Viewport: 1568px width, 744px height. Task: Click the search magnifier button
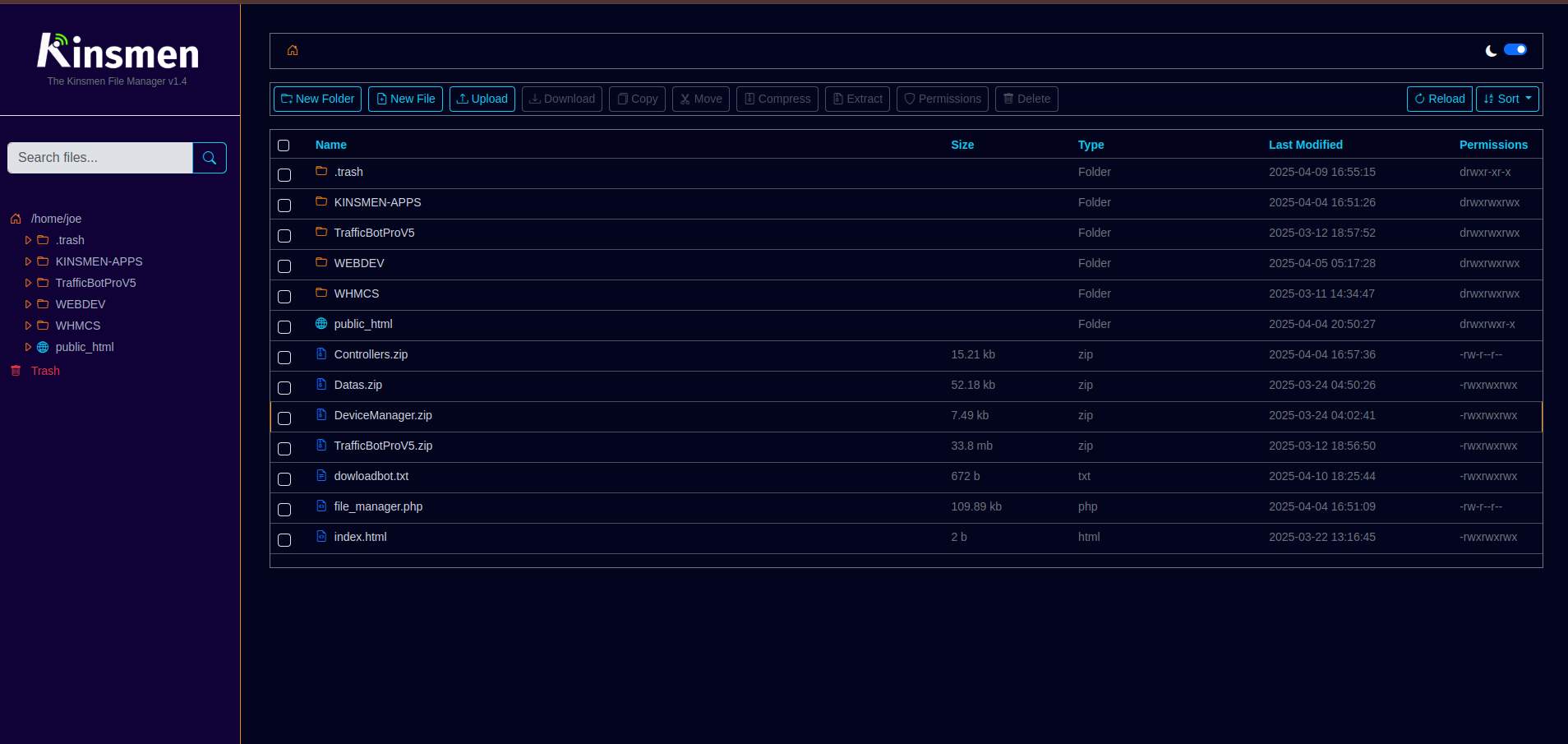click(x=210, y=158)
